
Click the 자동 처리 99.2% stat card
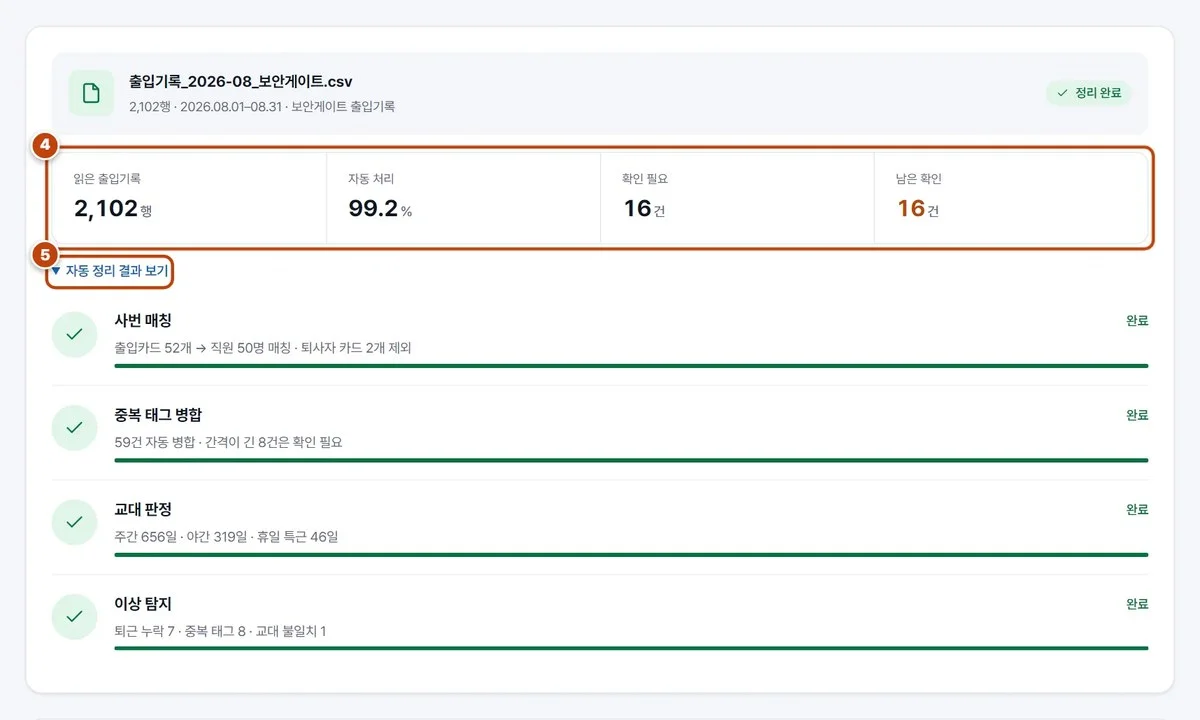pyautogui.click(x=463, y=197)
